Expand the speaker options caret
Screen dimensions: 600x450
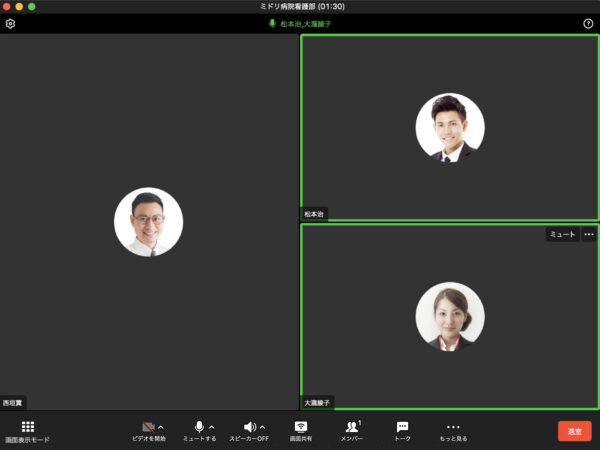pos(262,427)
